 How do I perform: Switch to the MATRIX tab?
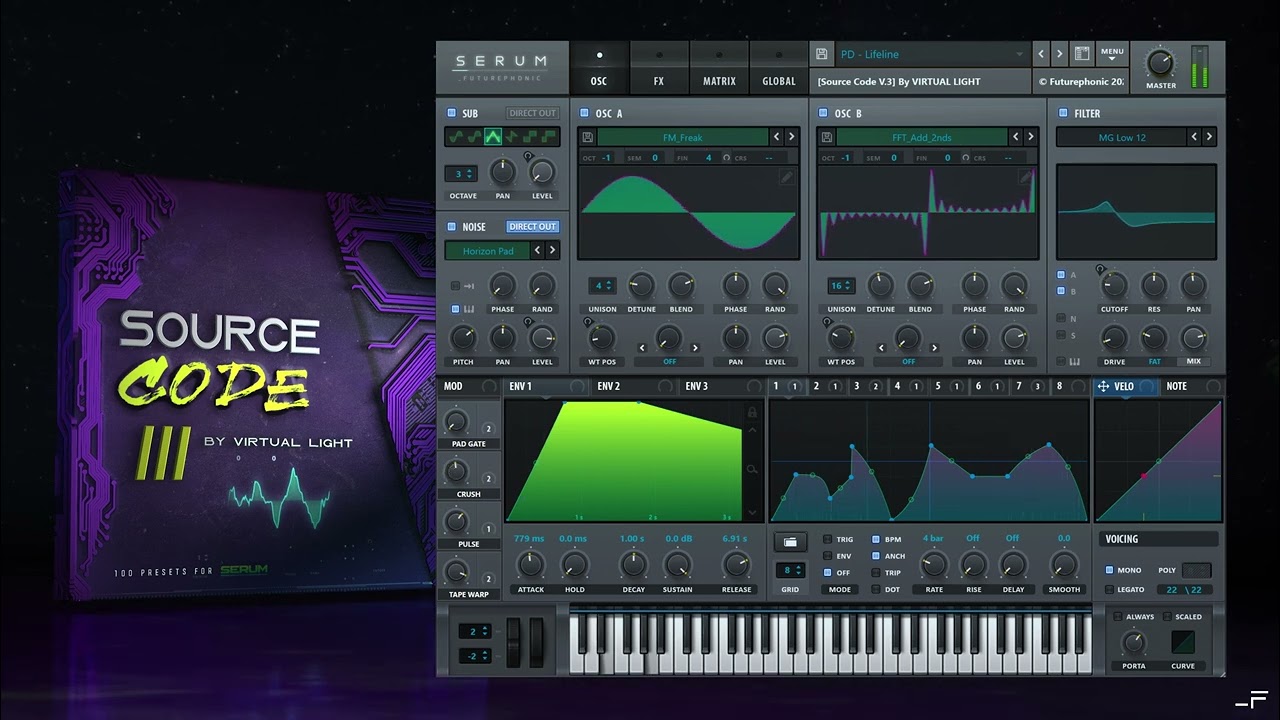pos(719,69)
